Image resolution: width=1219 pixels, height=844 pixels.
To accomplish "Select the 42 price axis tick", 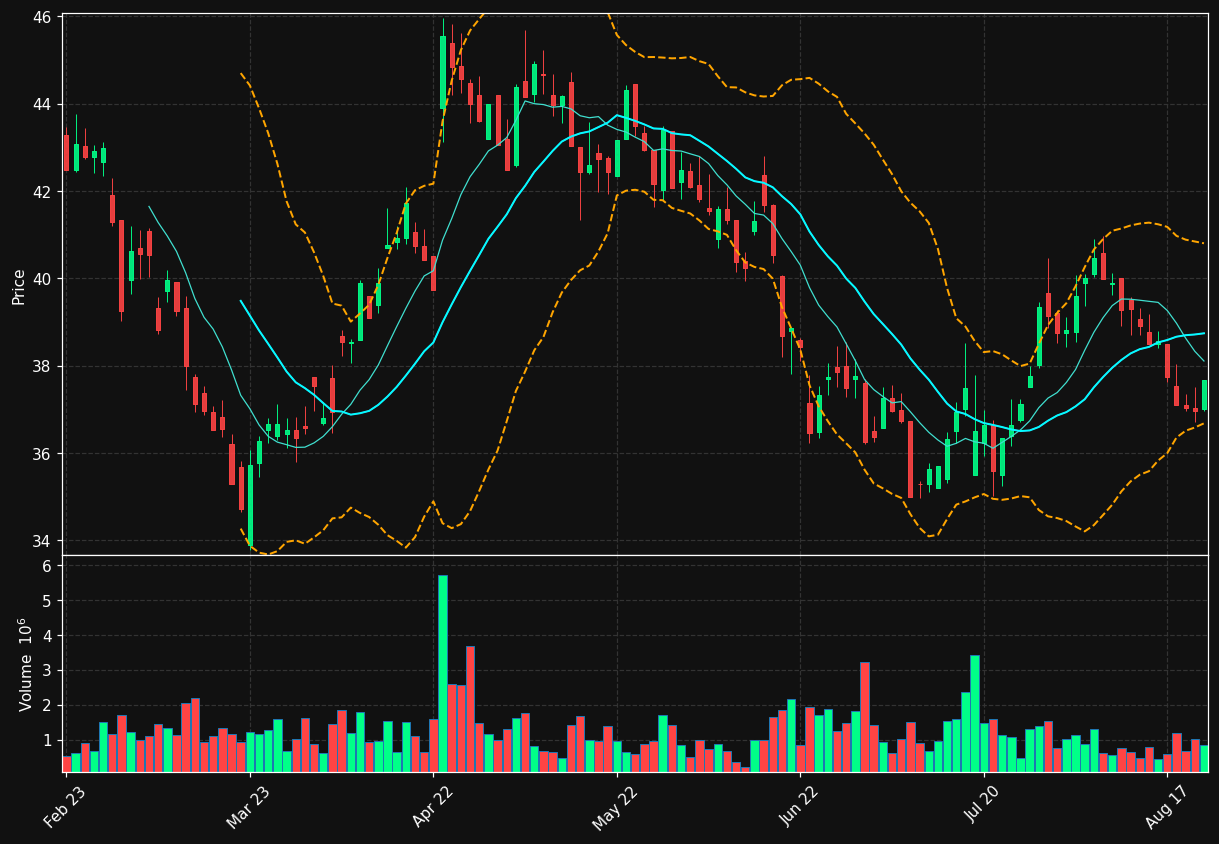I will click(43, 192).
